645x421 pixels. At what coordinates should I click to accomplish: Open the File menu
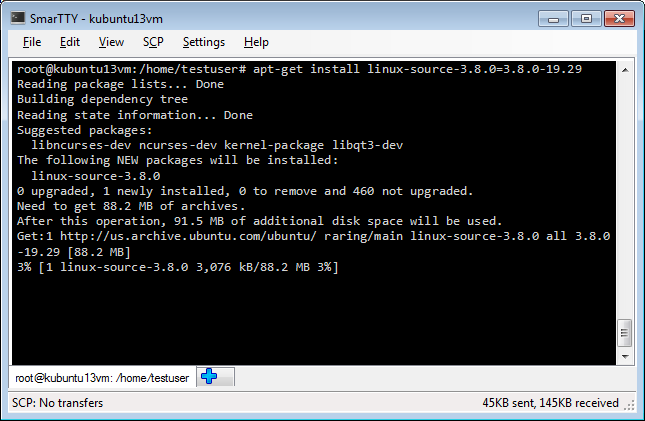pos(32,42)
